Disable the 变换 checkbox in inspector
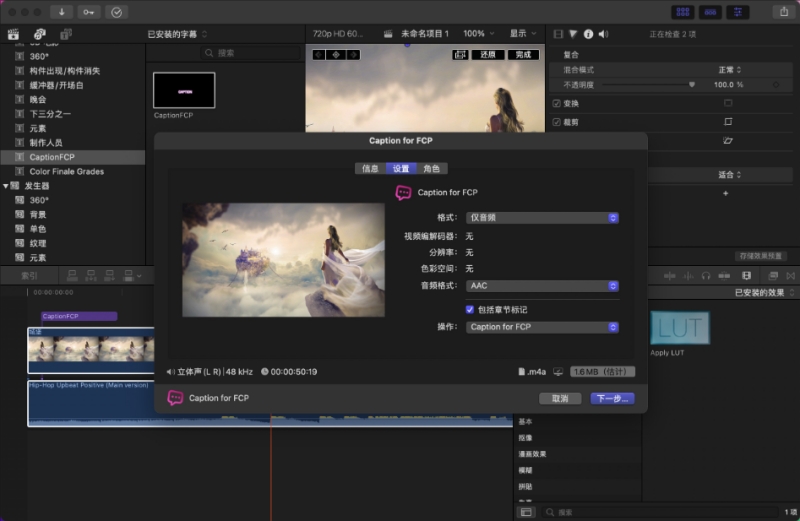 coord(557,103)
